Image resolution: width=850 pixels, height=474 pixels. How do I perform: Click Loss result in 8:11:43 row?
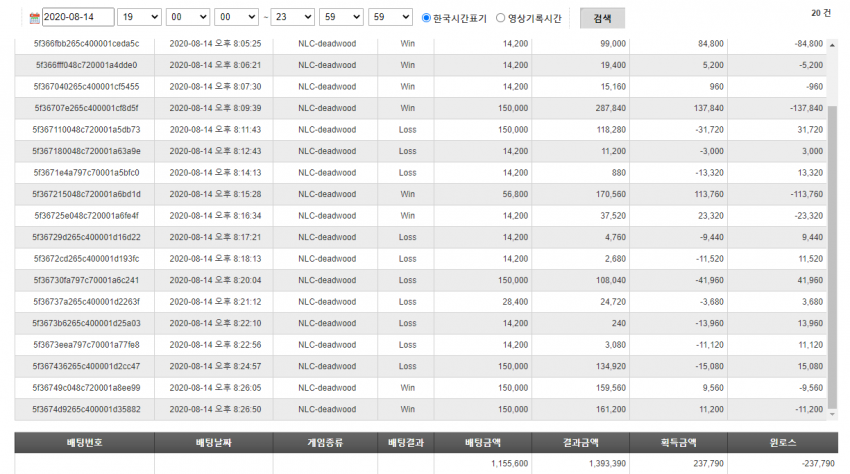coord(407,130)
